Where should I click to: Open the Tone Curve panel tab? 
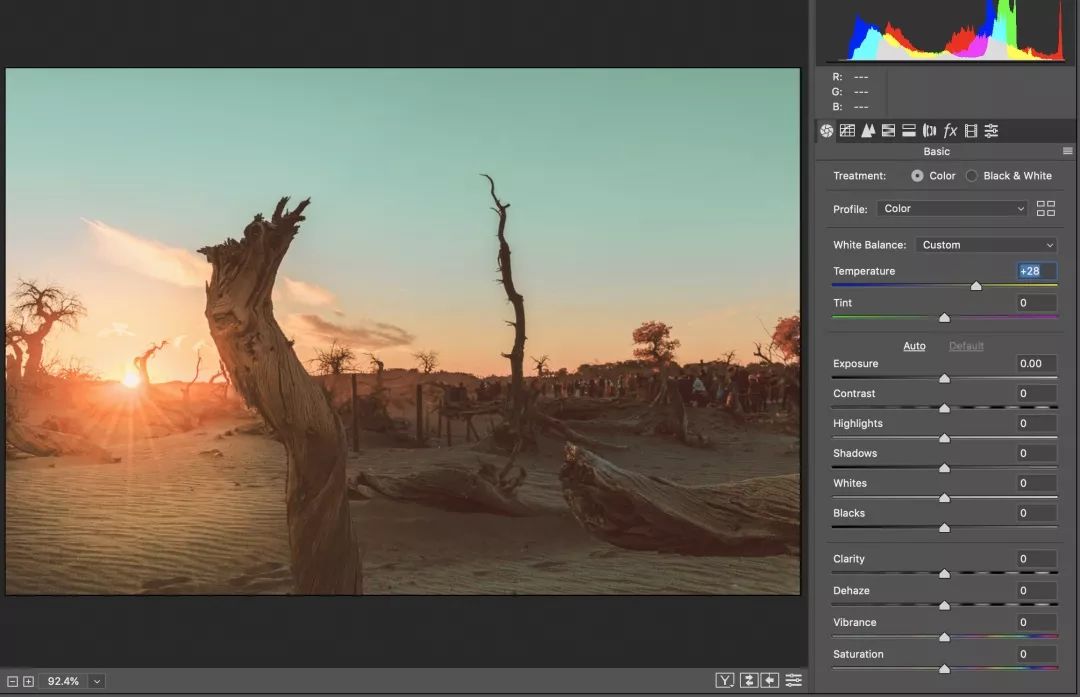click(847, 131)
